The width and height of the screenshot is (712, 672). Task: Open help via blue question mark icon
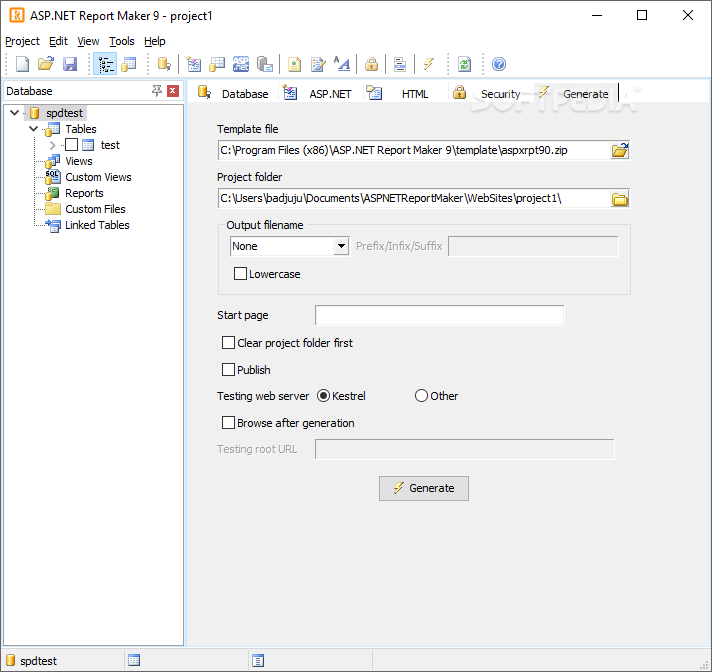tap(499, 64)
